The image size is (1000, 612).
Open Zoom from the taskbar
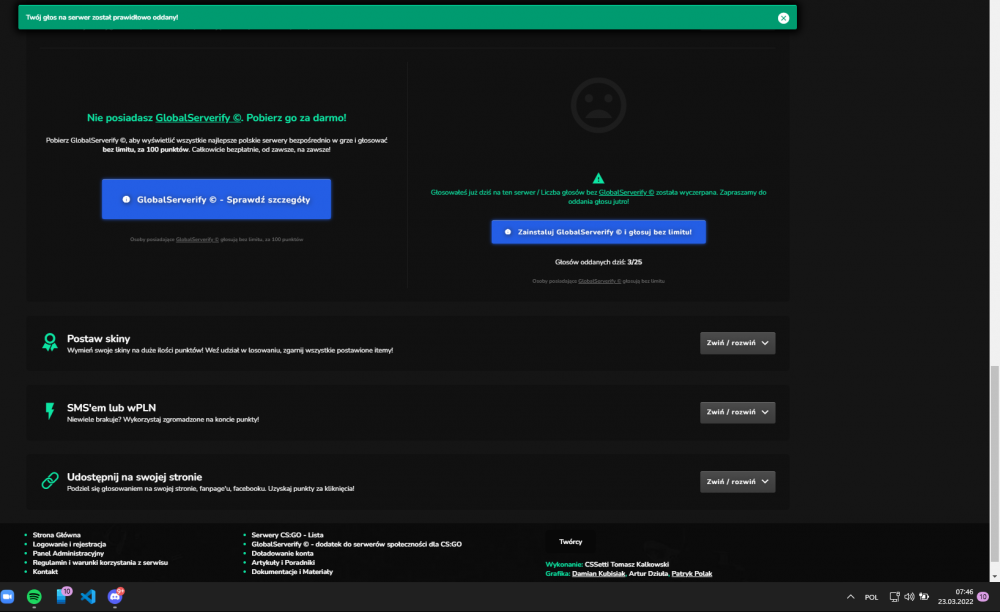tap(7, 597)
